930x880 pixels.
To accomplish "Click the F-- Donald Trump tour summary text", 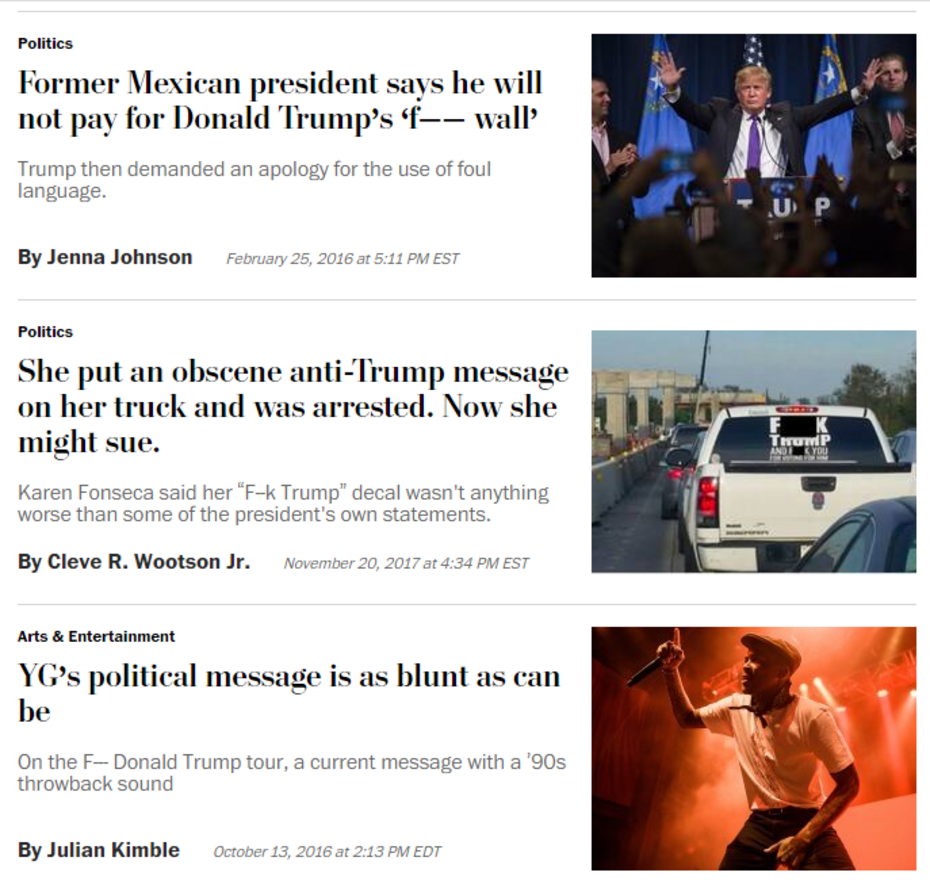I will (x=292, y=773).
